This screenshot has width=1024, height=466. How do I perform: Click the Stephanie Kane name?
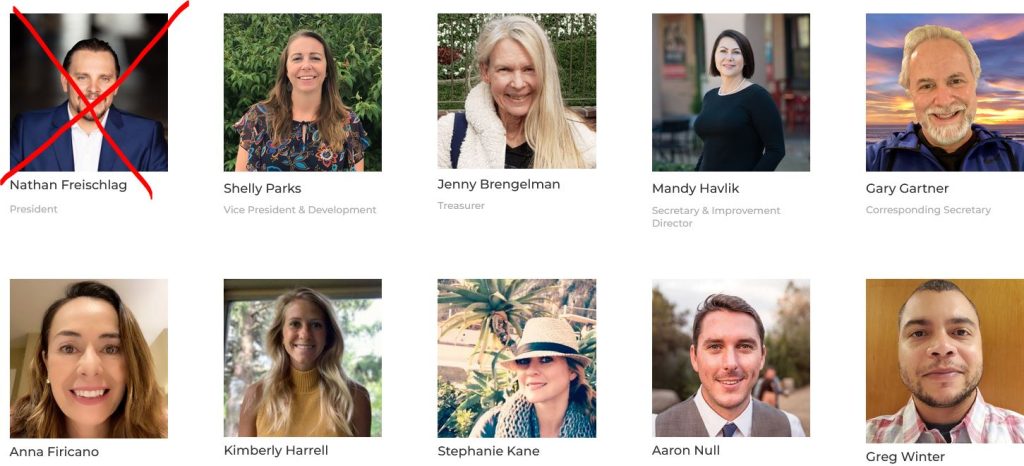[488, 451]
